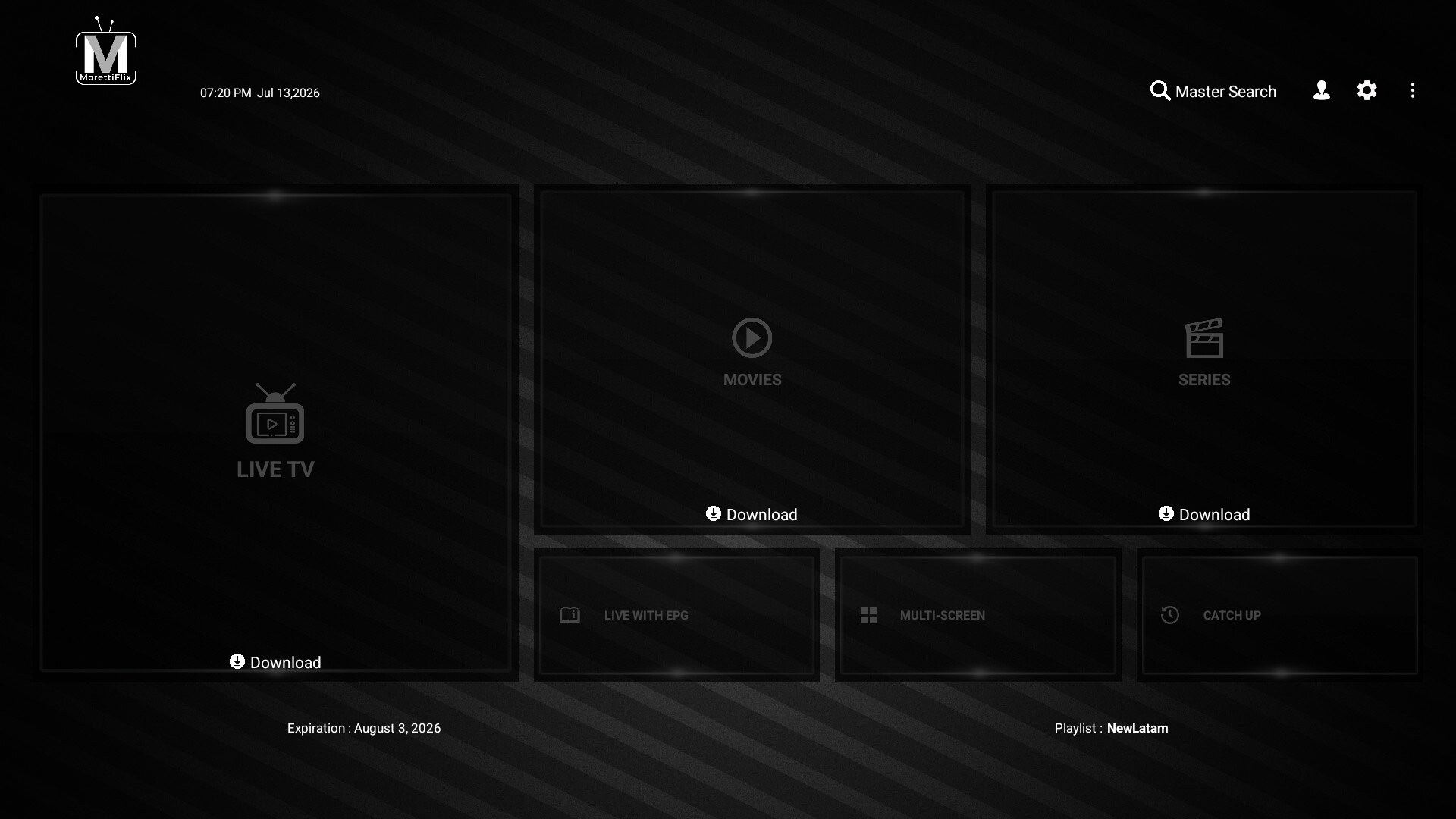1456x819 pixels.
Task: Open the Series label
Action: (1204, 380)
